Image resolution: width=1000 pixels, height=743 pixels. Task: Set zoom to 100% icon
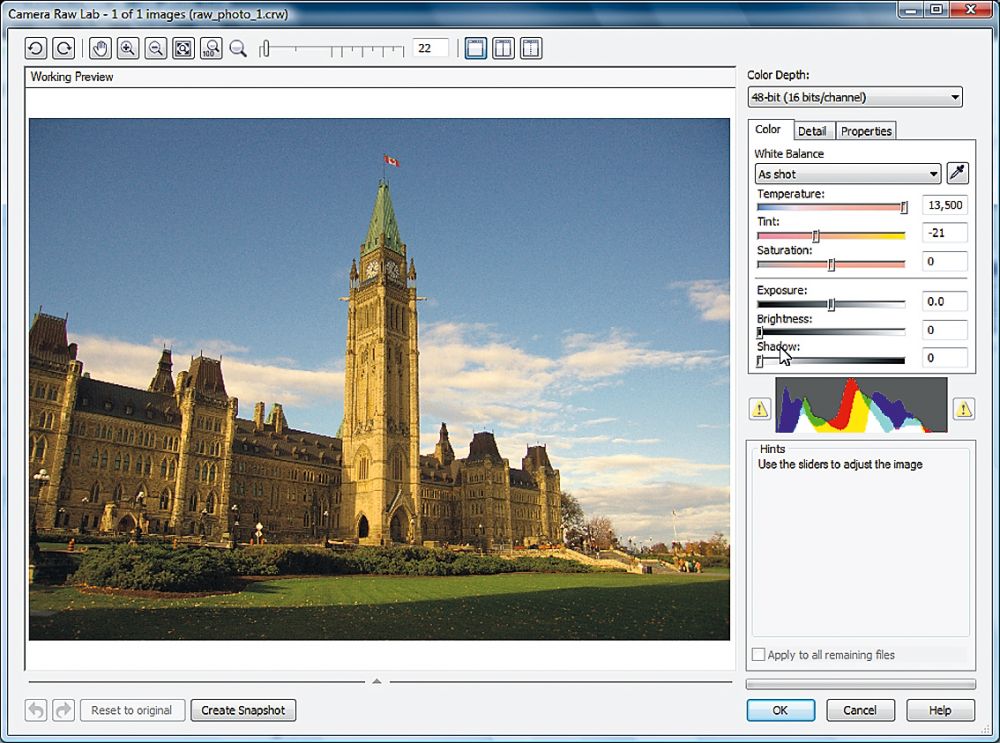[210, 48]
